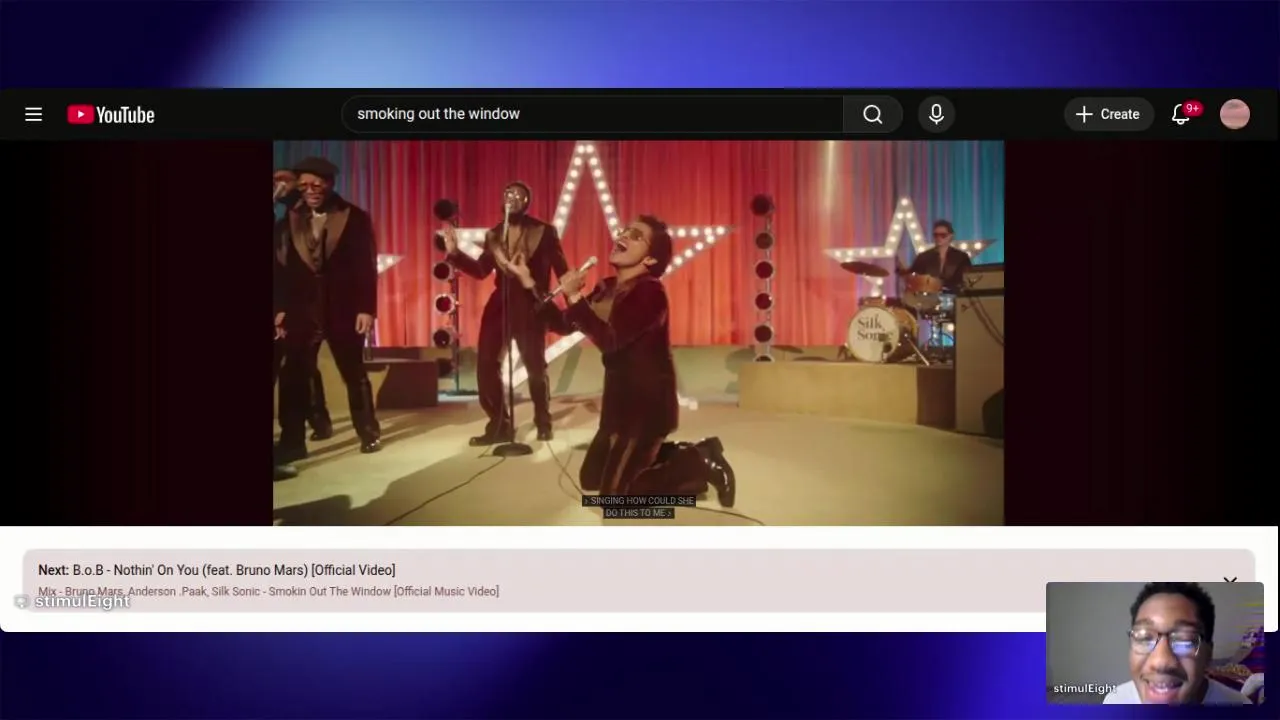Click the search magnifier button
This screenshot has height=720, width=1280.
point(873,114)
